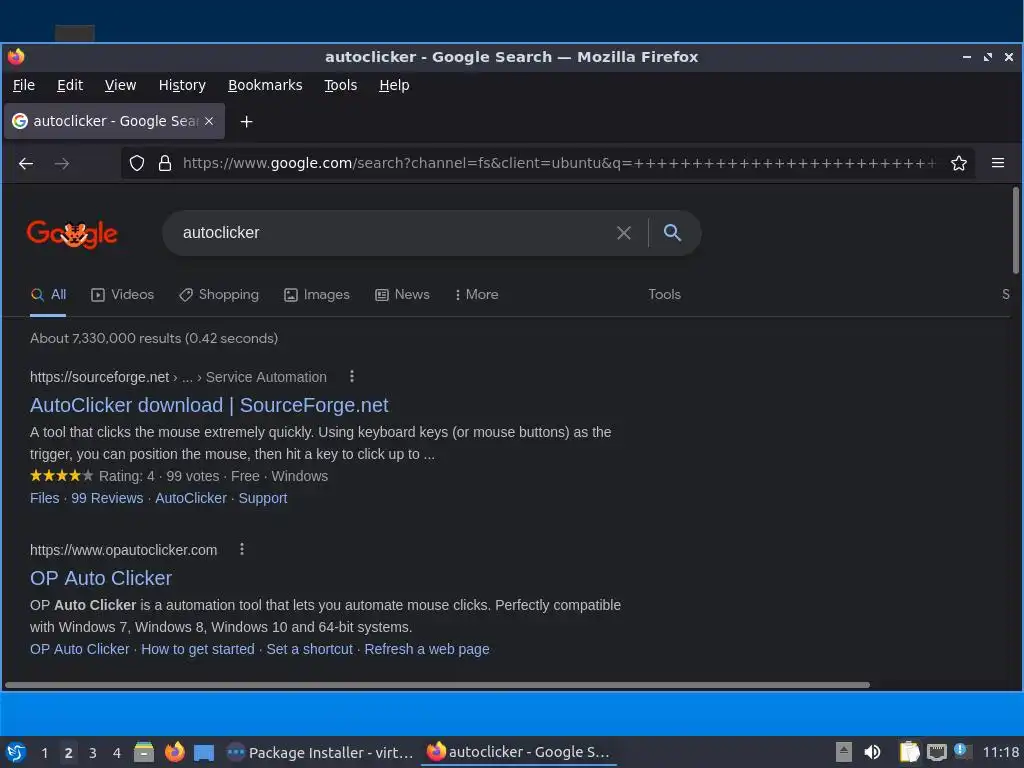Open the 99 Reviews sitelink
1024x768 pixels.
pos(107,498)
